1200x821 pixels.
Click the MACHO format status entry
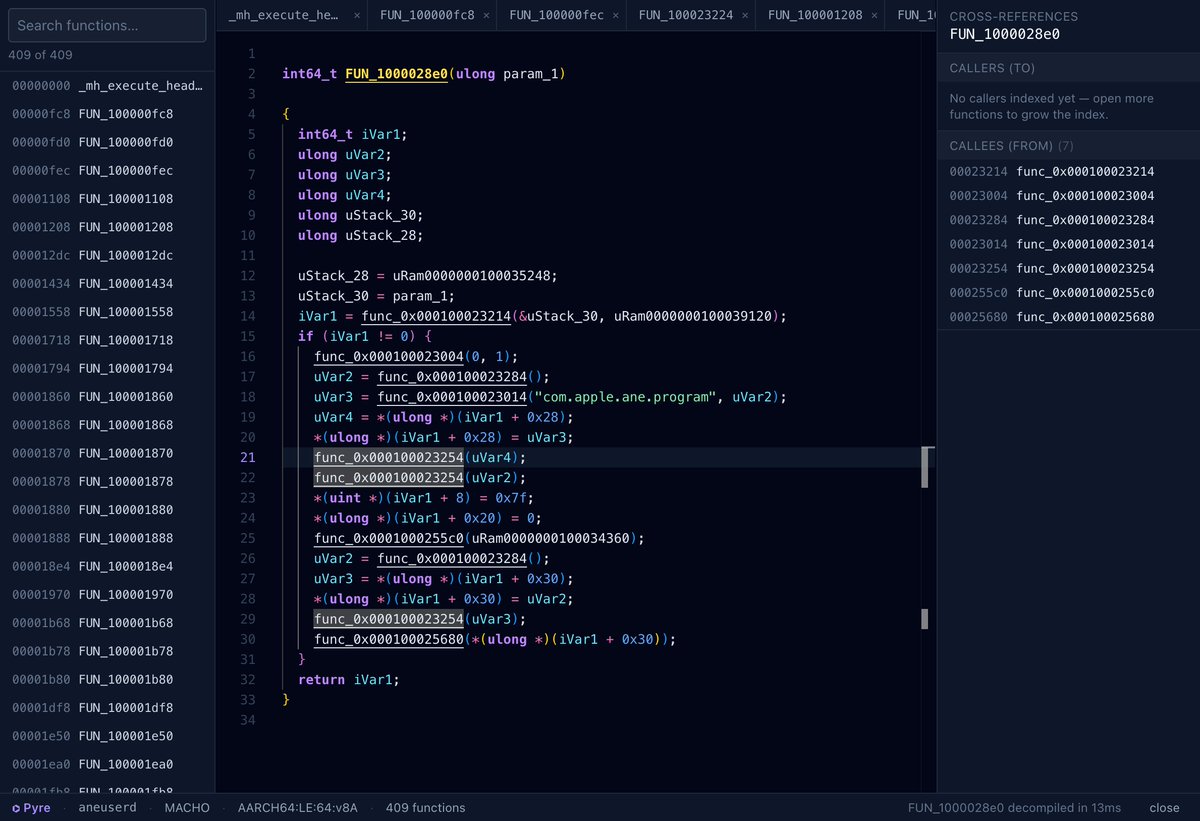coord(187,807)
